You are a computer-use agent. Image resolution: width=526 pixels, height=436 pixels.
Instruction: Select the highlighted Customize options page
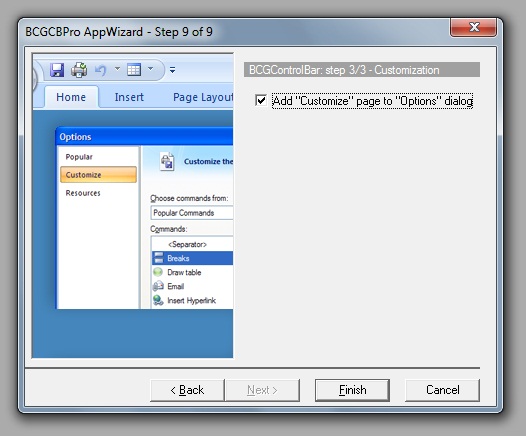(98, 175)
